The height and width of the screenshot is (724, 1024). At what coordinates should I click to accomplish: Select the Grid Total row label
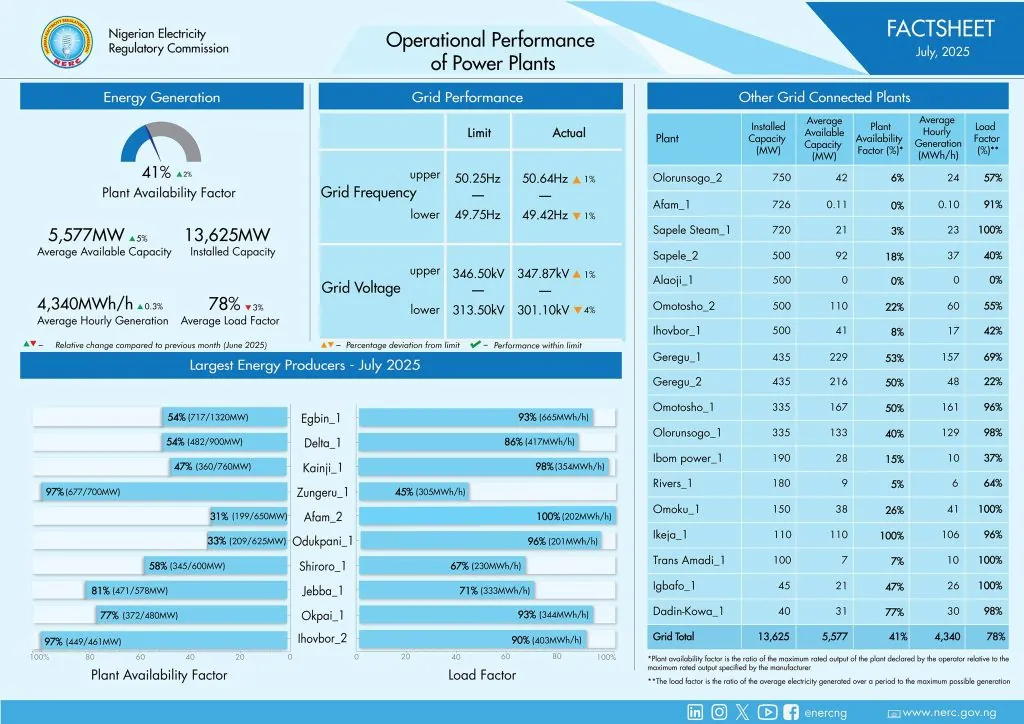[x=677, y=636]
